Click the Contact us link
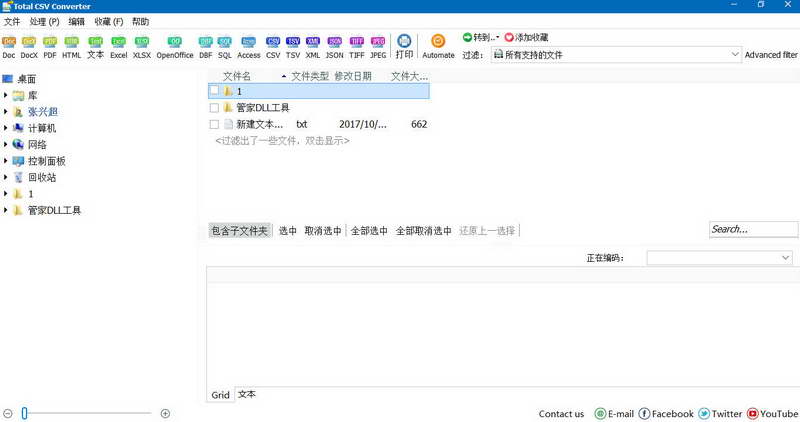Viewport: 800px width, 422px height. [561, 414]
